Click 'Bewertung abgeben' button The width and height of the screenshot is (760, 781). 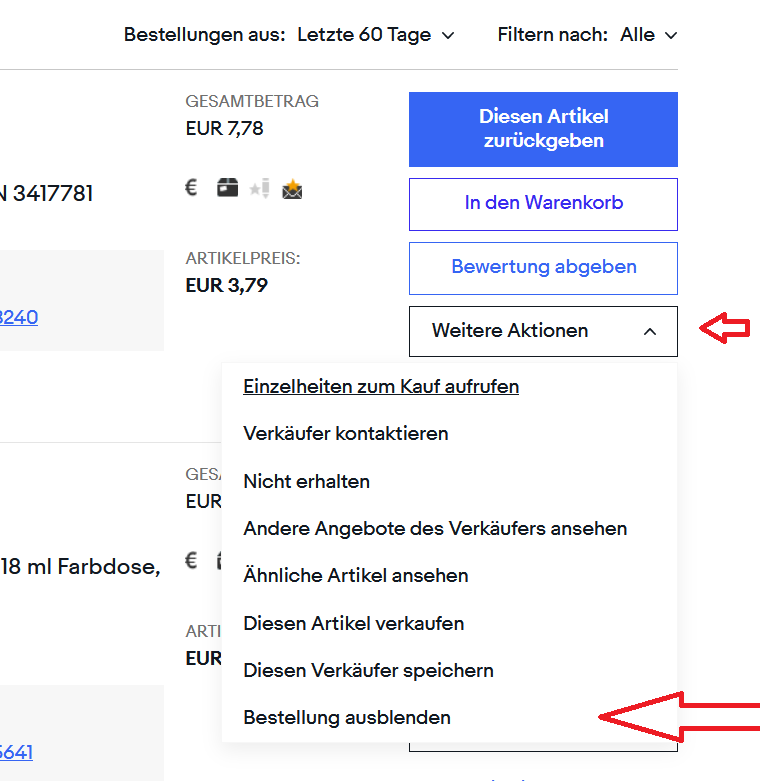point(543,267)
